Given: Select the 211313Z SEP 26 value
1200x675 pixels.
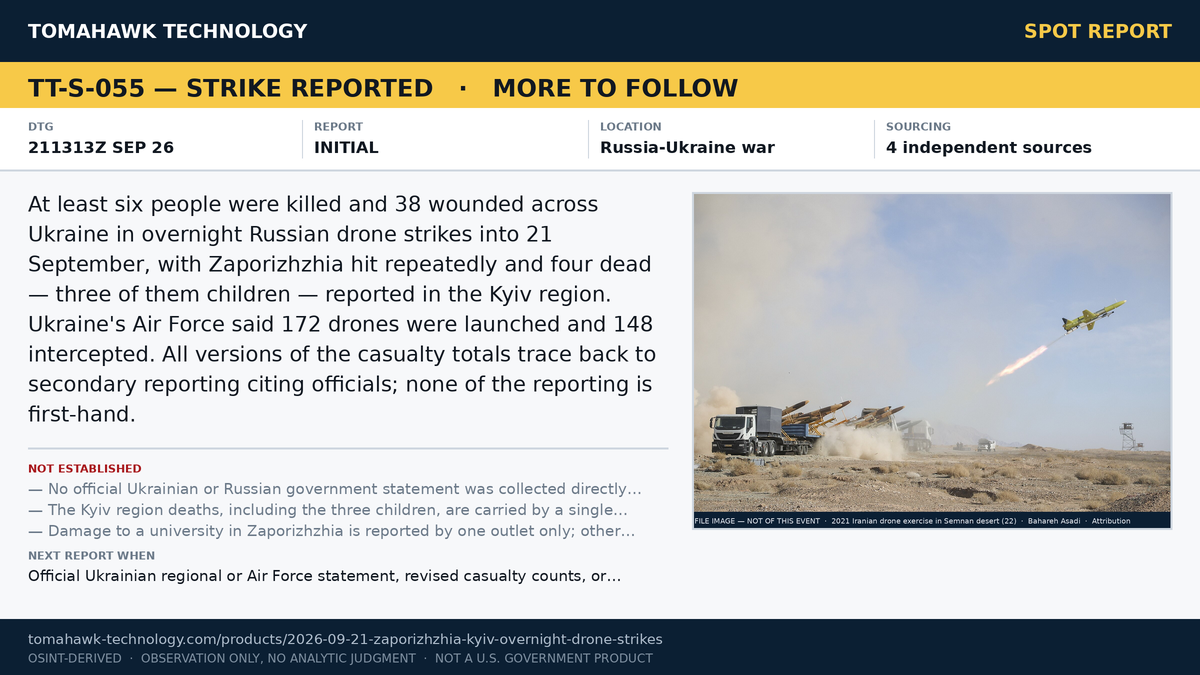Looking at the screenshot, I should coord(101,148).
